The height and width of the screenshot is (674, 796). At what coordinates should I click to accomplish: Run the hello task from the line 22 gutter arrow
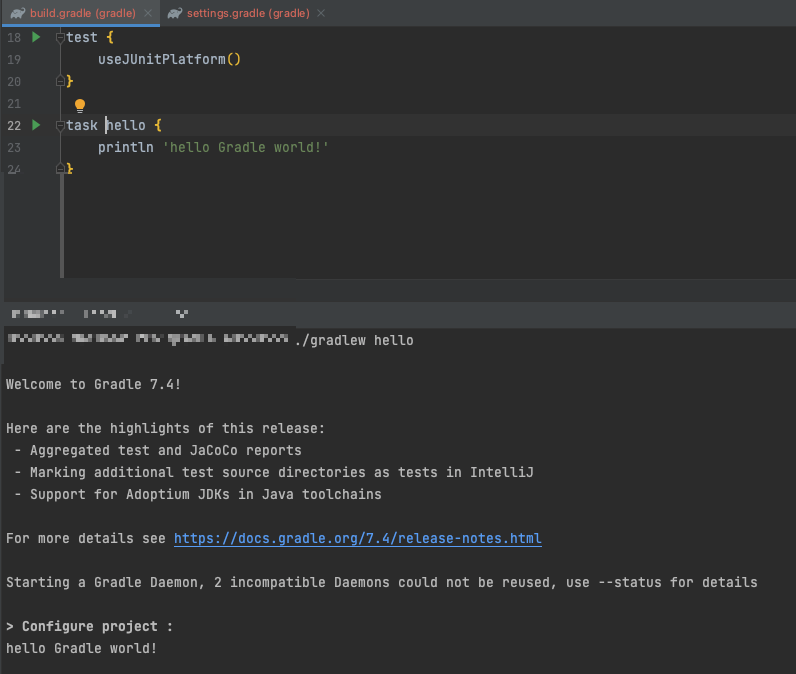pos(36,125)
